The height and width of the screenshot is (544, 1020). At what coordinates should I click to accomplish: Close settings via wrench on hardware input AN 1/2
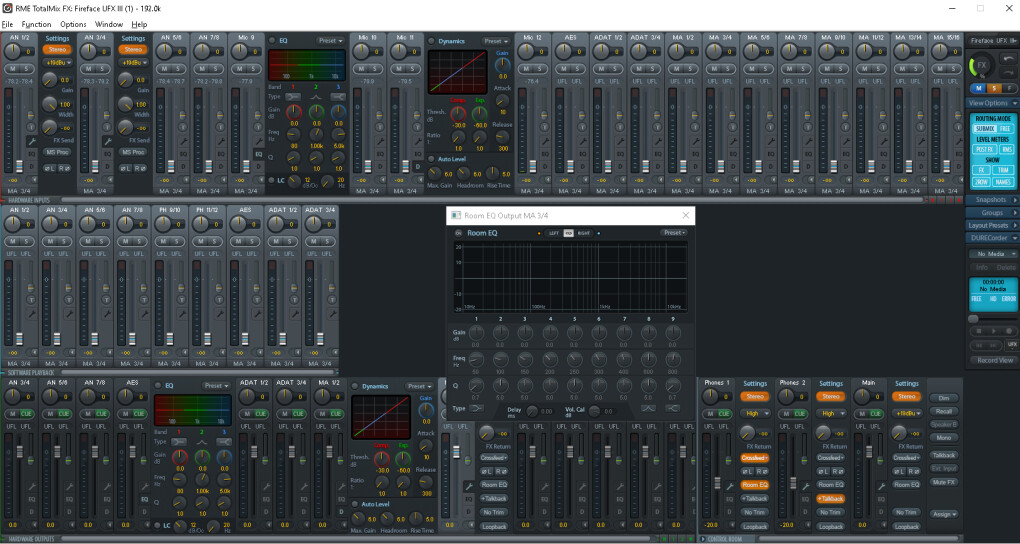click(x=31, y=141)
